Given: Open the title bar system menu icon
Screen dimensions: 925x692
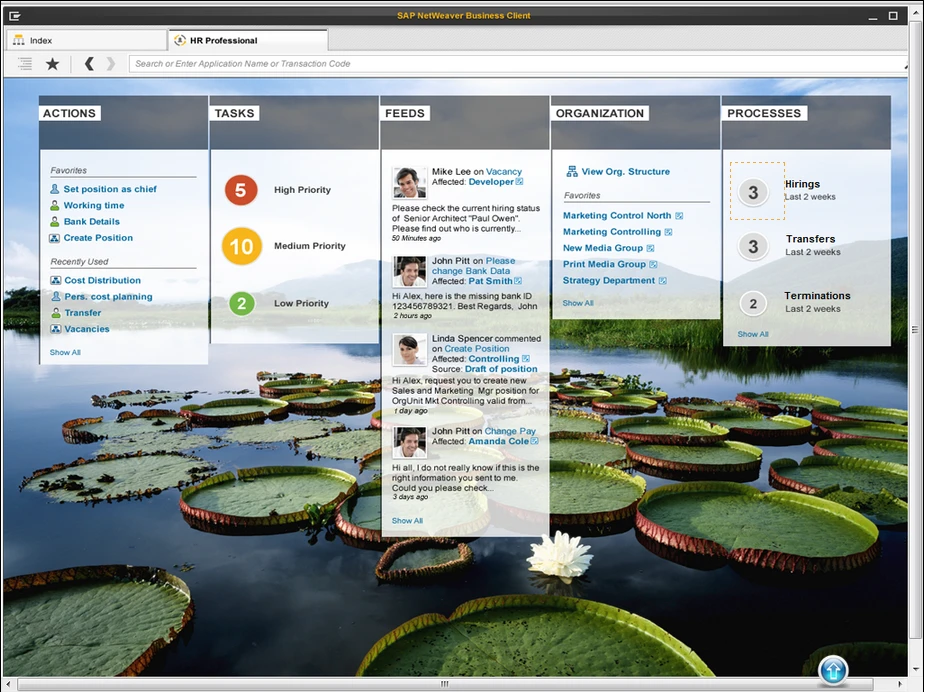Looking at the screenshot, I should 15,15.
